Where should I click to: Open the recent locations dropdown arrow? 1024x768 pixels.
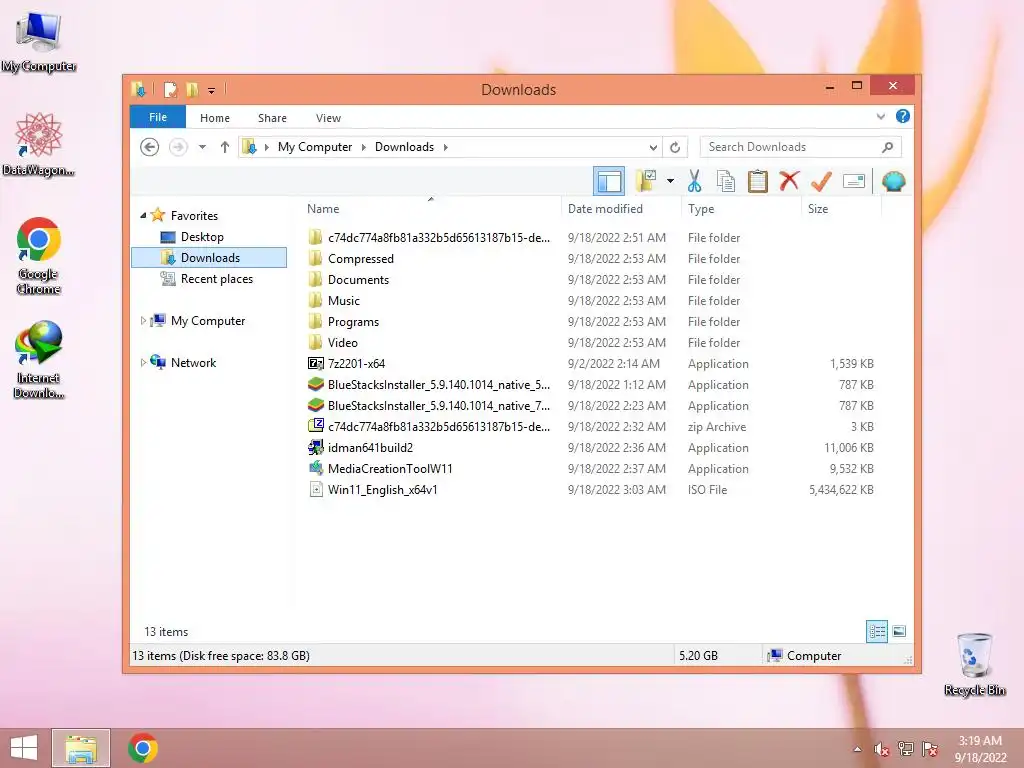202,147
